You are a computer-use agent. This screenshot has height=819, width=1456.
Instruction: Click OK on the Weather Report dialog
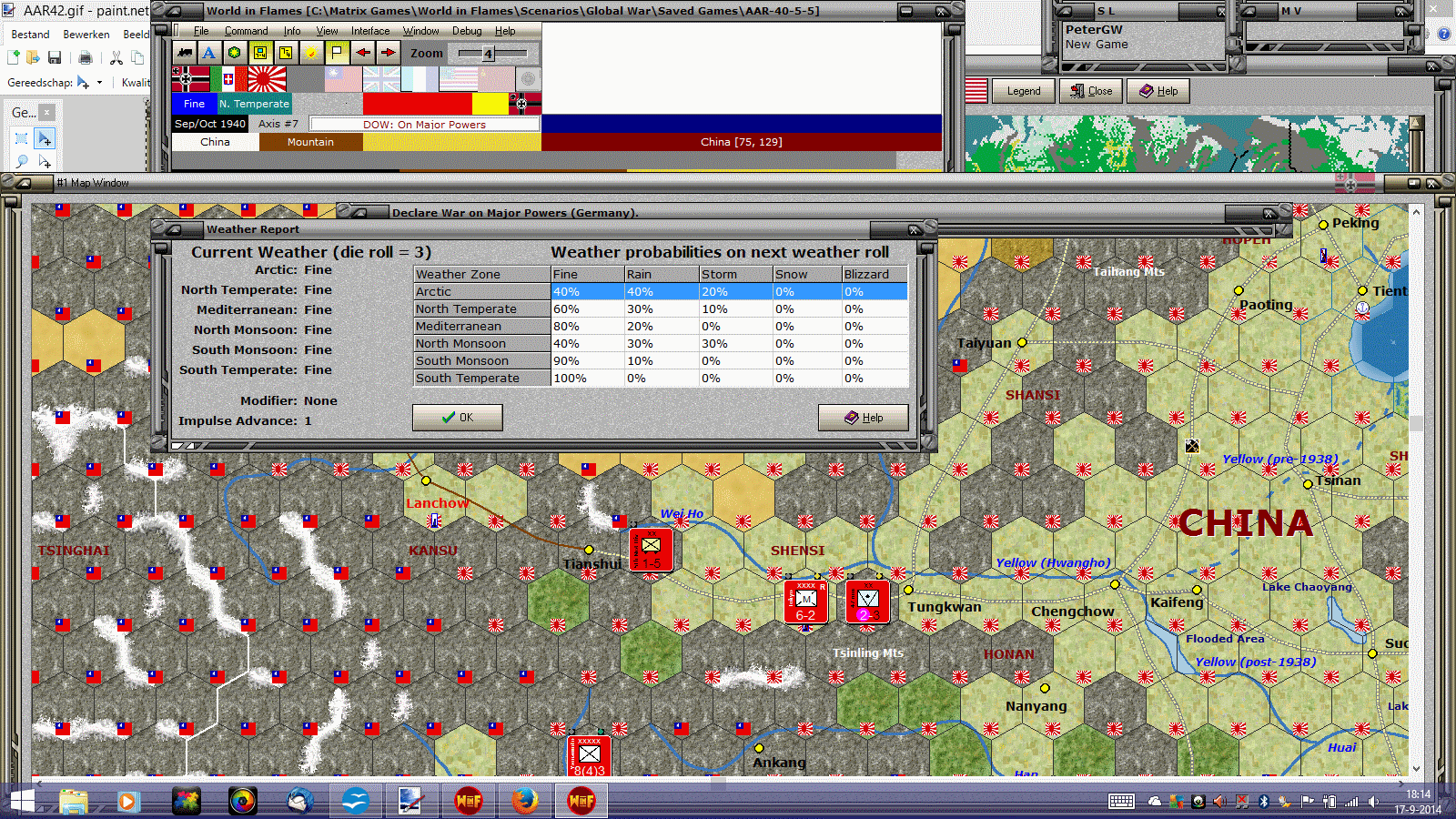point(457,418)
